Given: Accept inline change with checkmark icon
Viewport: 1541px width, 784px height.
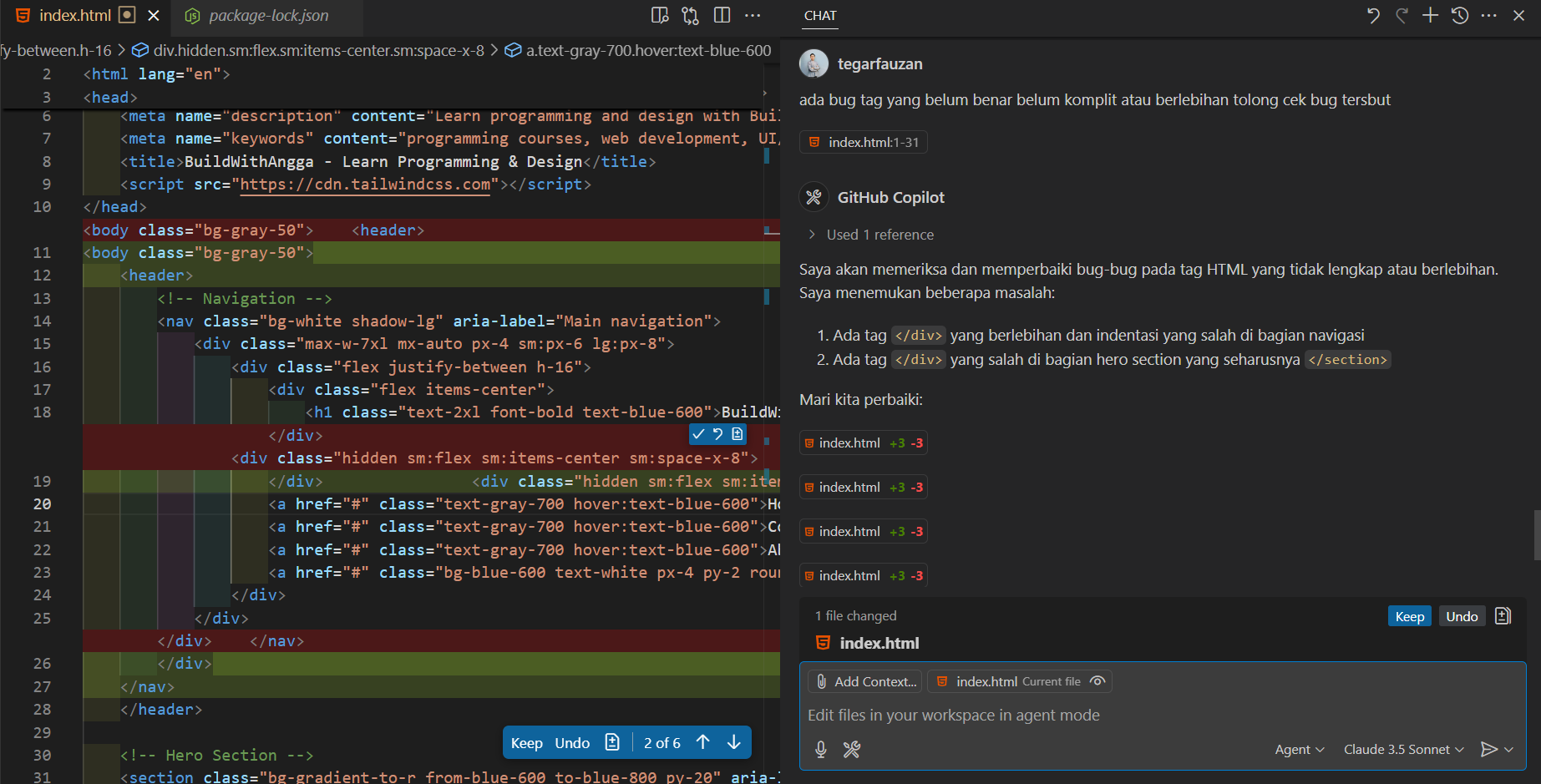Looking at the screenshot, I should pyautogui.click(x=698, y=434).
